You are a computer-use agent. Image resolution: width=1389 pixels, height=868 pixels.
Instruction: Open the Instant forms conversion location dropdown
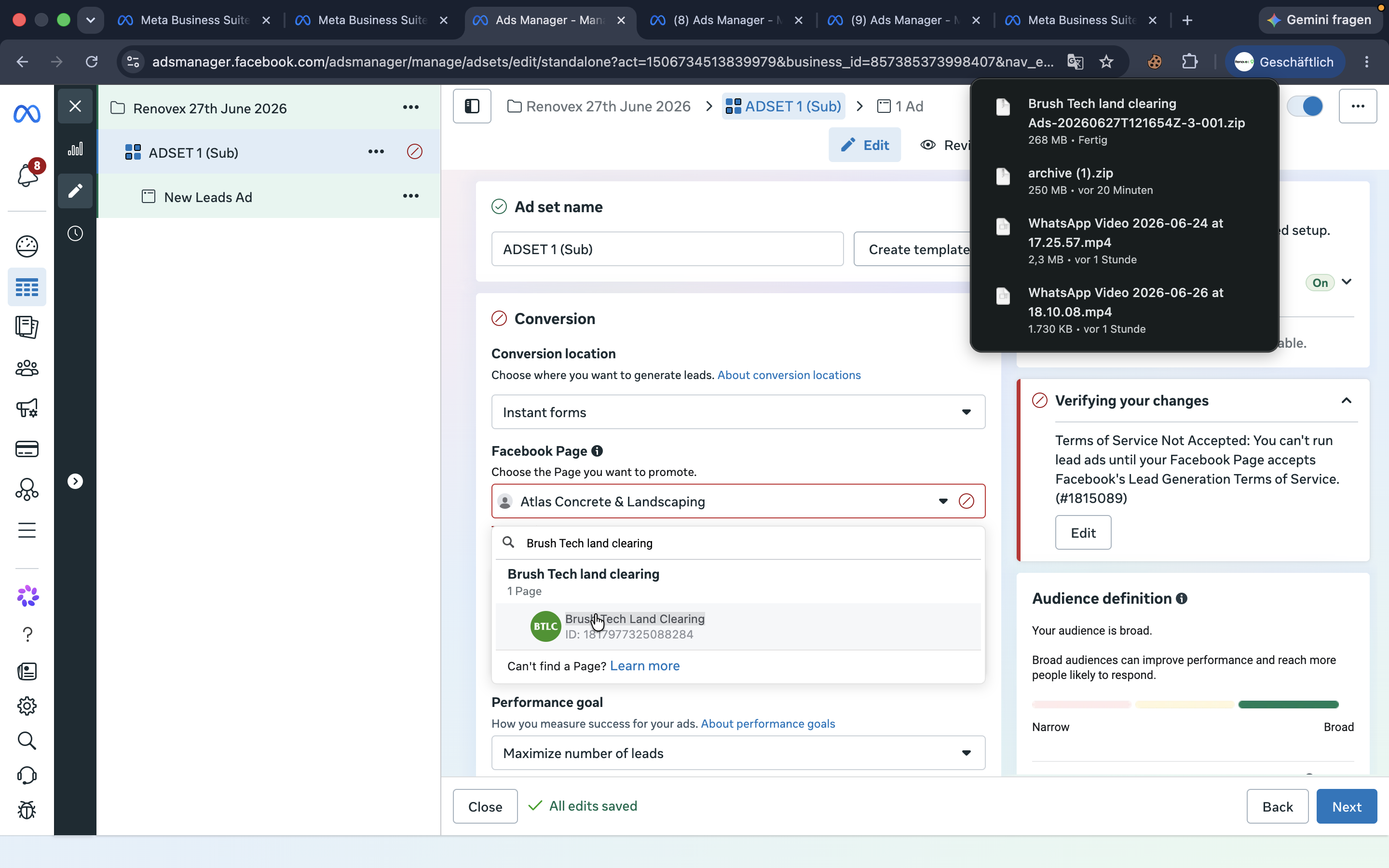[x=738, y=412]
